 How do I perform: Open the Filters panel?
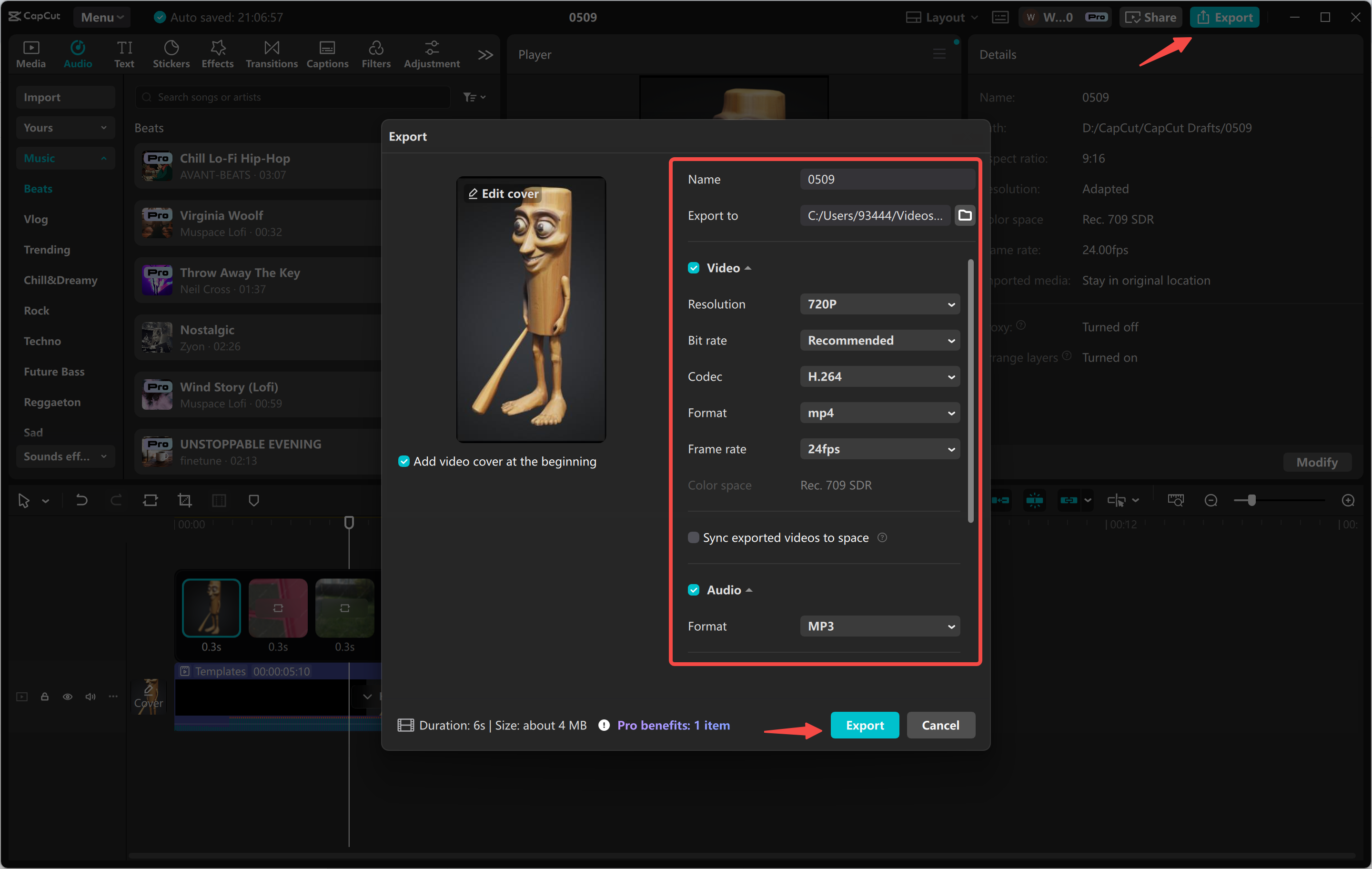pyautogui.click(x=376, y=53)
